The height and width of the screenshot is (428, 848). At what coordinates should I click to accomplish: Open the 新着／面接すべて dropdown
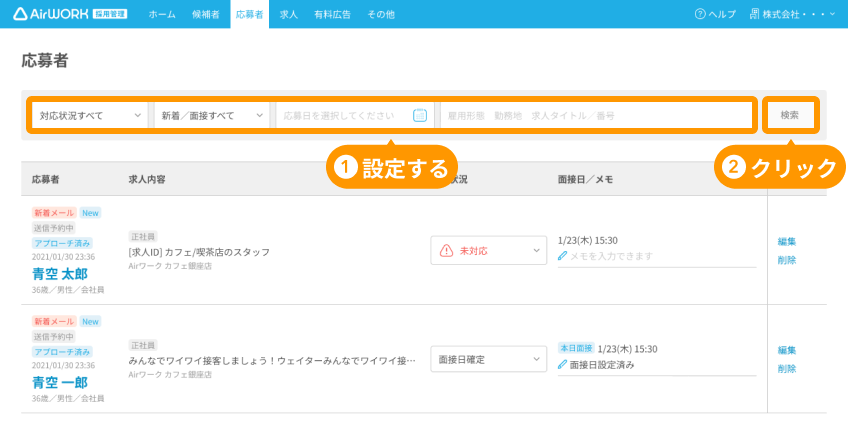211,115
